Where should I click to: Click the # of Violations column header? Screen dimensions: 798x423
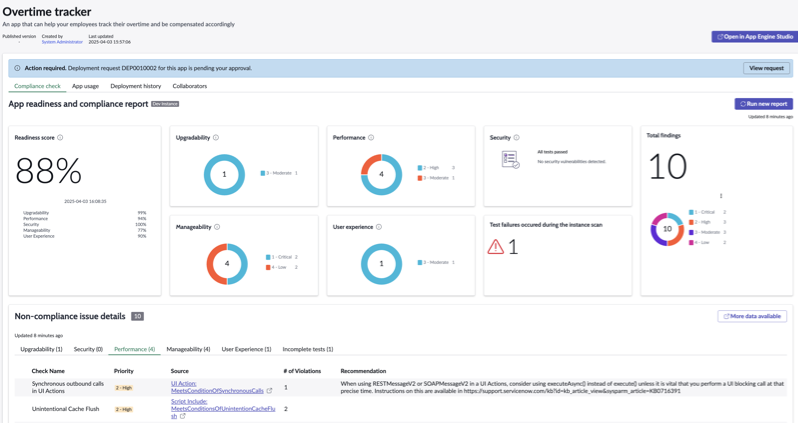click(302, 371)
